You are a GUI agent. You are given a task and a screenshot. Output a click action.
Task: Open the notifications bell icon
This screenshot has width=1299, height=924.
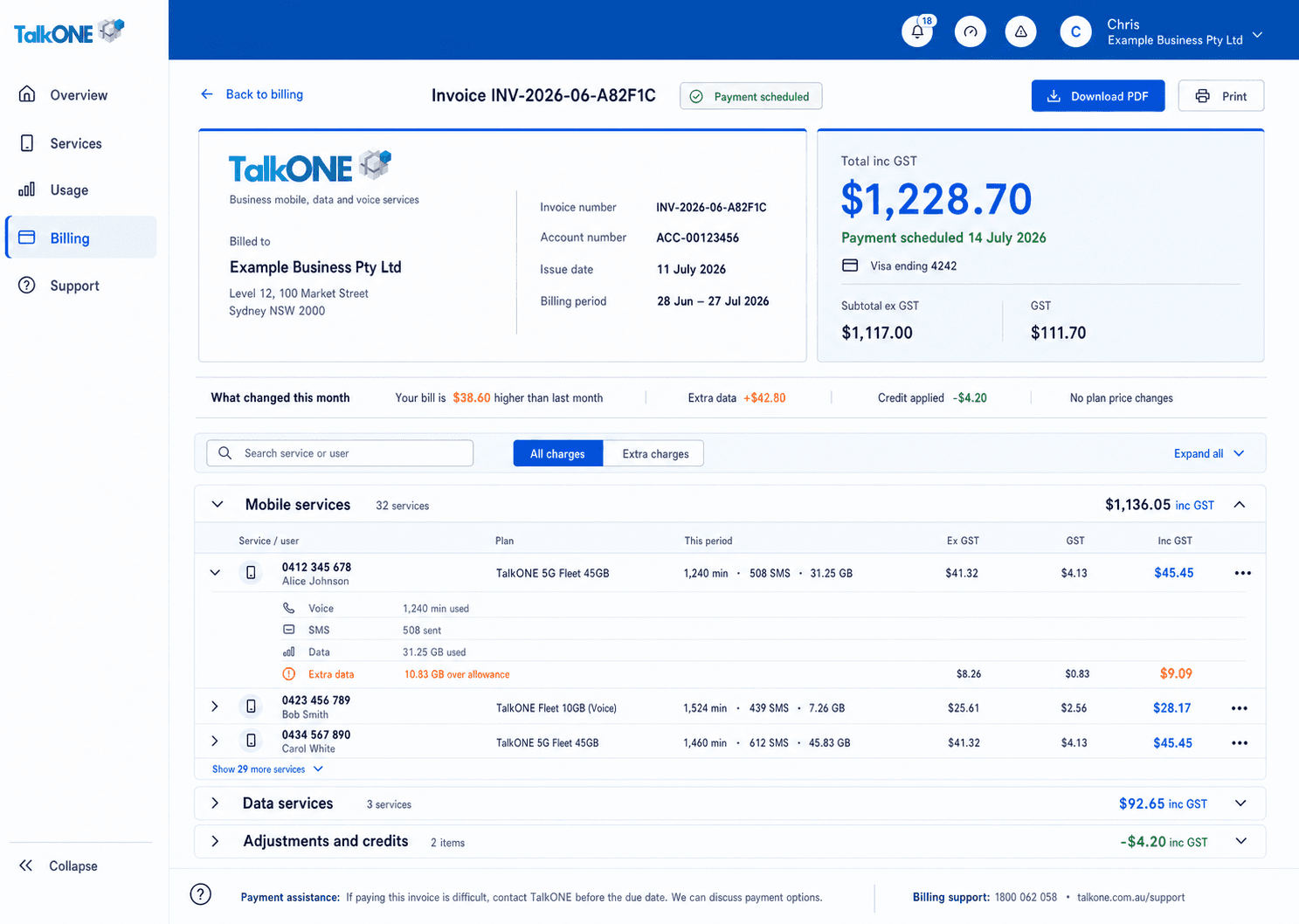coord(917,32)
